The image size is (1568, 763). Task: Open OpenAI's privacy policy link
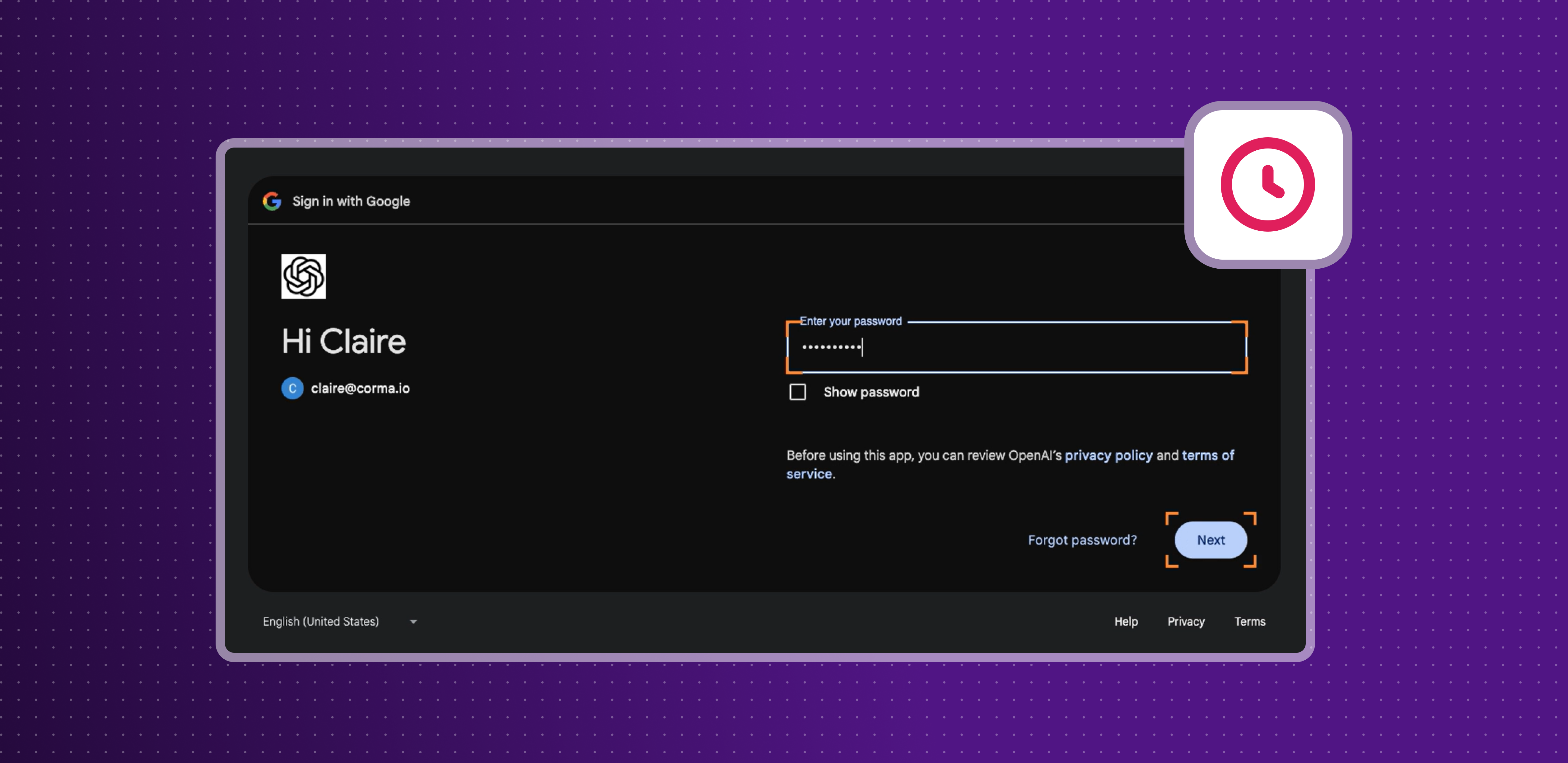pos(1108,455)
